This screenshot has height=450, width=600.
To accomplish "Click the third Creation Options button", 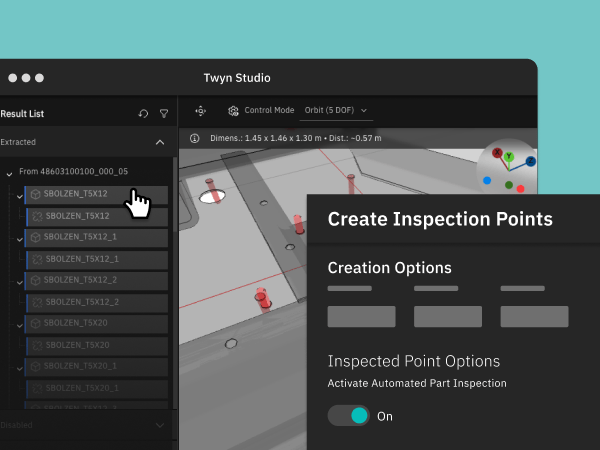I will 534,317.
